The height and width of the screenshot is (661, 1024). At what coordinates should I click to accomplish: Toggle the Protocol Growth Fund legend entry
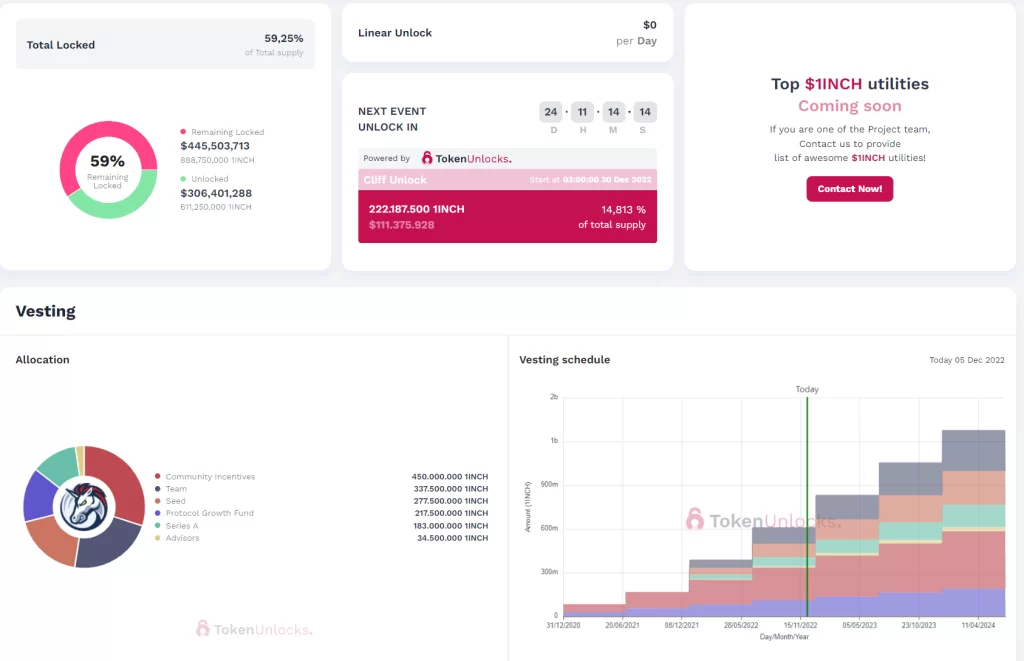[209, 513]
